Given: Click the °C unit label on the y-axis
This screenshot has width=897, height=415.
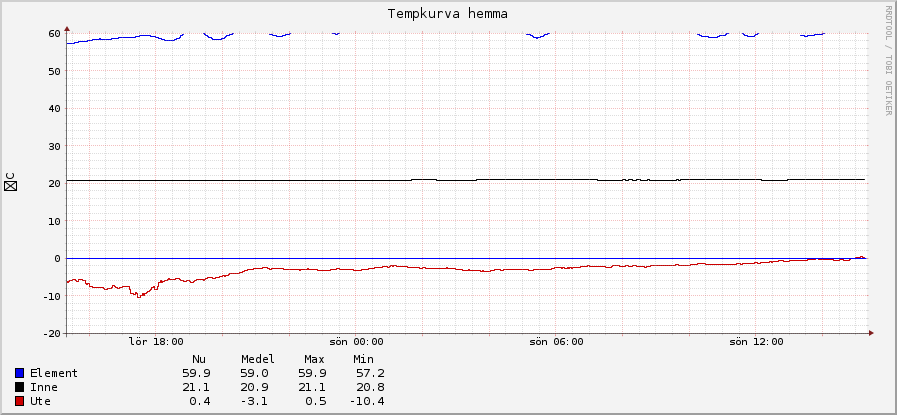Looking at the screenshot, I should 11,182.
